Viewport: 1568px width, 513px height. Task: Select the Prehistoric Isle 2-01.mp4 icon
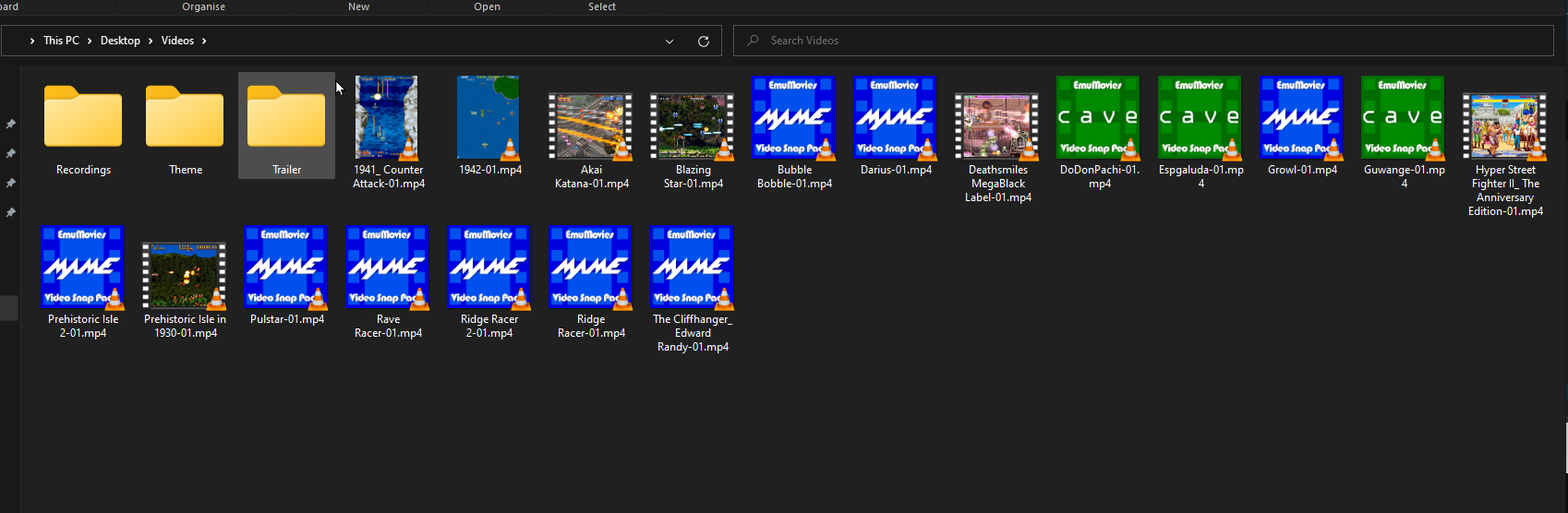coord(83,268)
